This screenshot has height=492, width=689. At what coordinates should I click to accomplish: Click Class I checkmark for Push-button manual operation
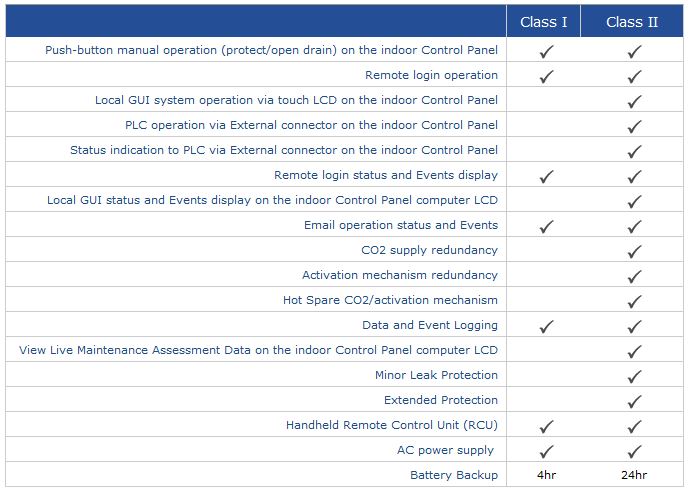[546, 51]
